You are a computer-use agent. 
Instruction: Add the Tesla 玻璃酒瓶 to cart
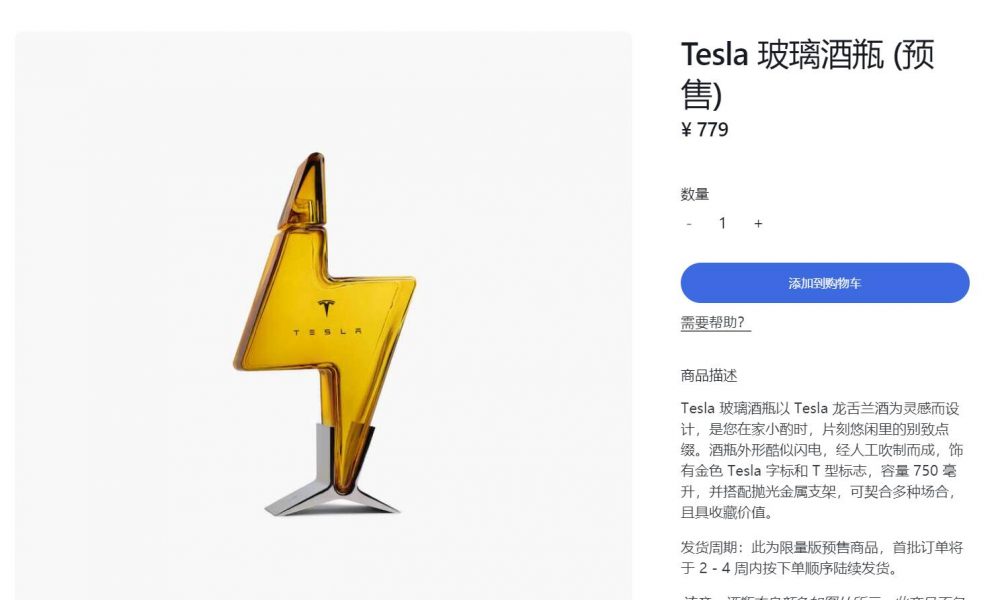(825, 283)
